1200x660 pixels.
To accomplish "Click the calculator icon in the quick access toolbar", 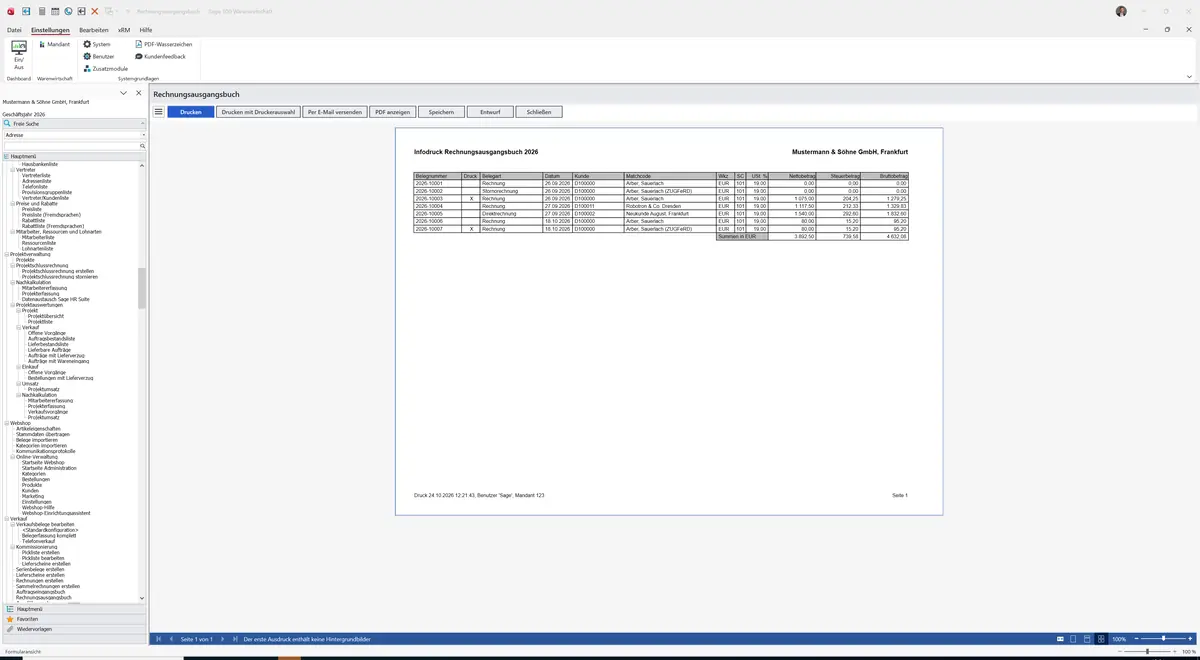I will (41, 11).
